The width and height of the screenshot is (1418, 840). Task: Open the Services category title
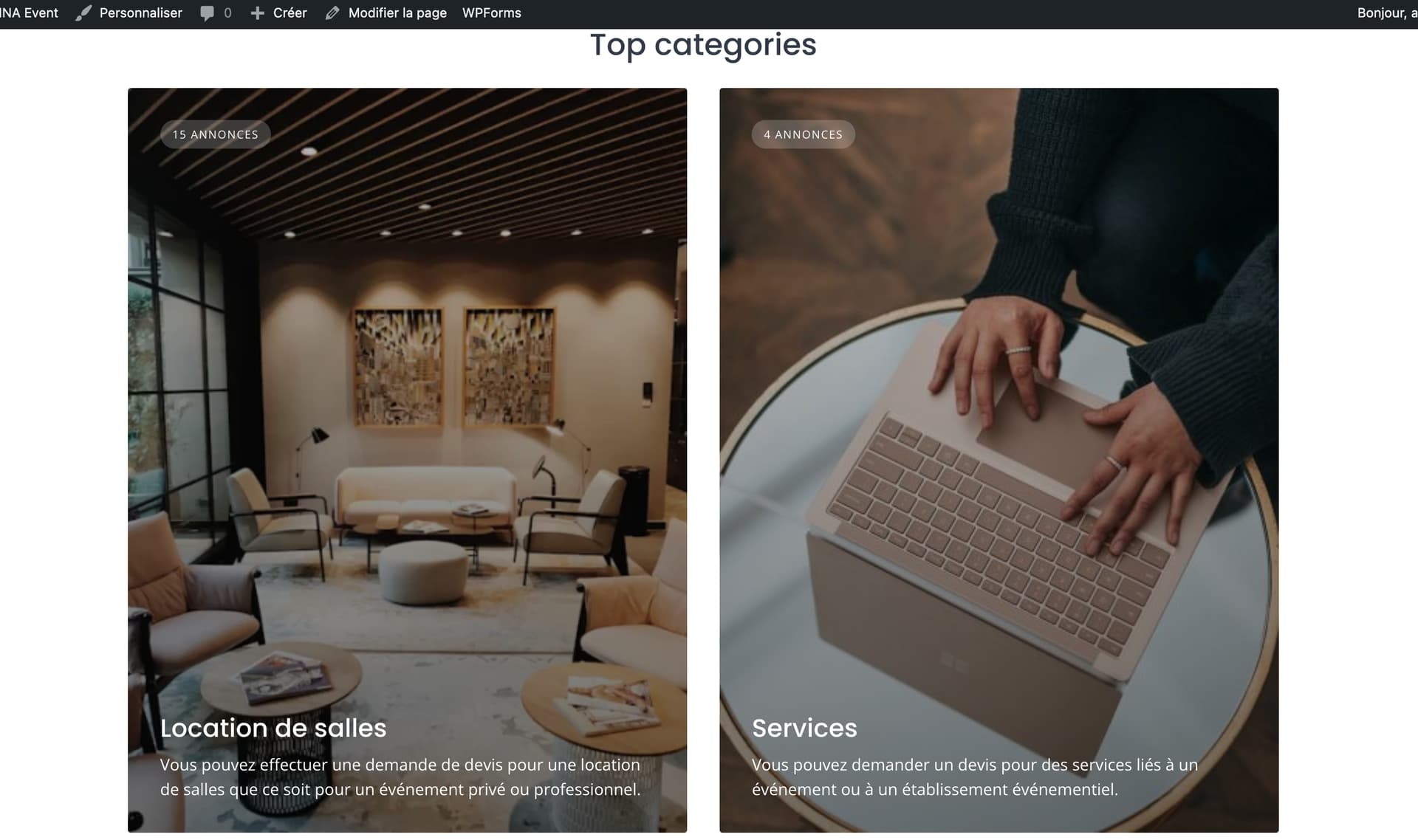coord(804,728)
